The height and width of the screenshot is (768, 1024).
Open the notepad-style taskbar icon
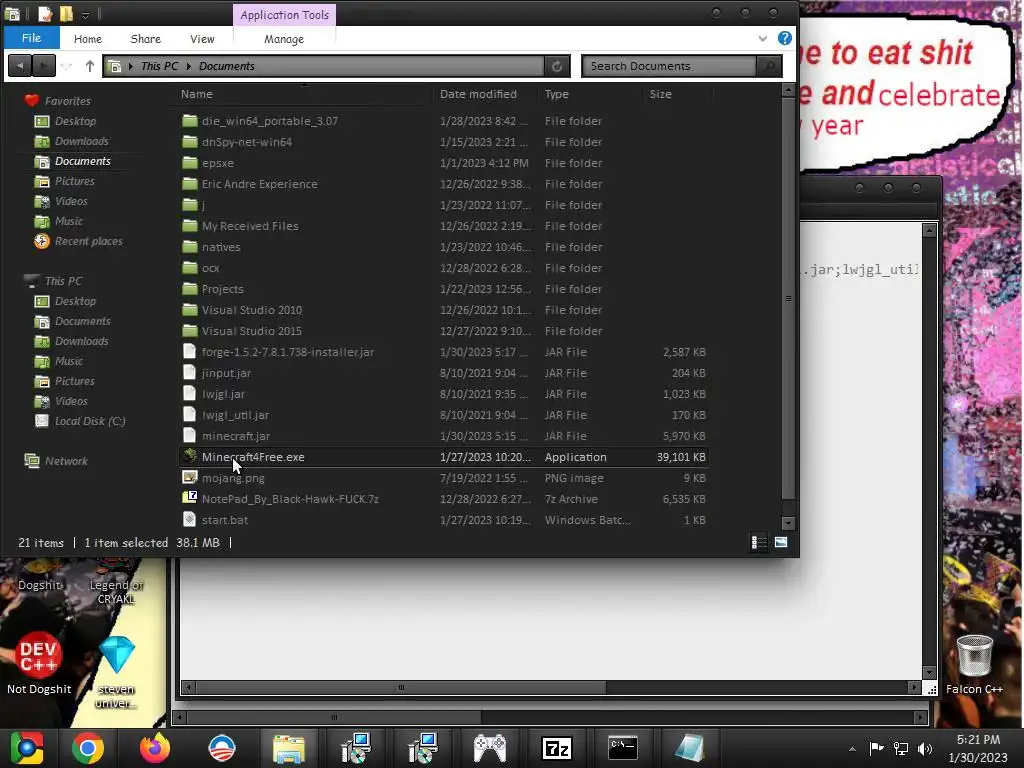click(690, 748)
